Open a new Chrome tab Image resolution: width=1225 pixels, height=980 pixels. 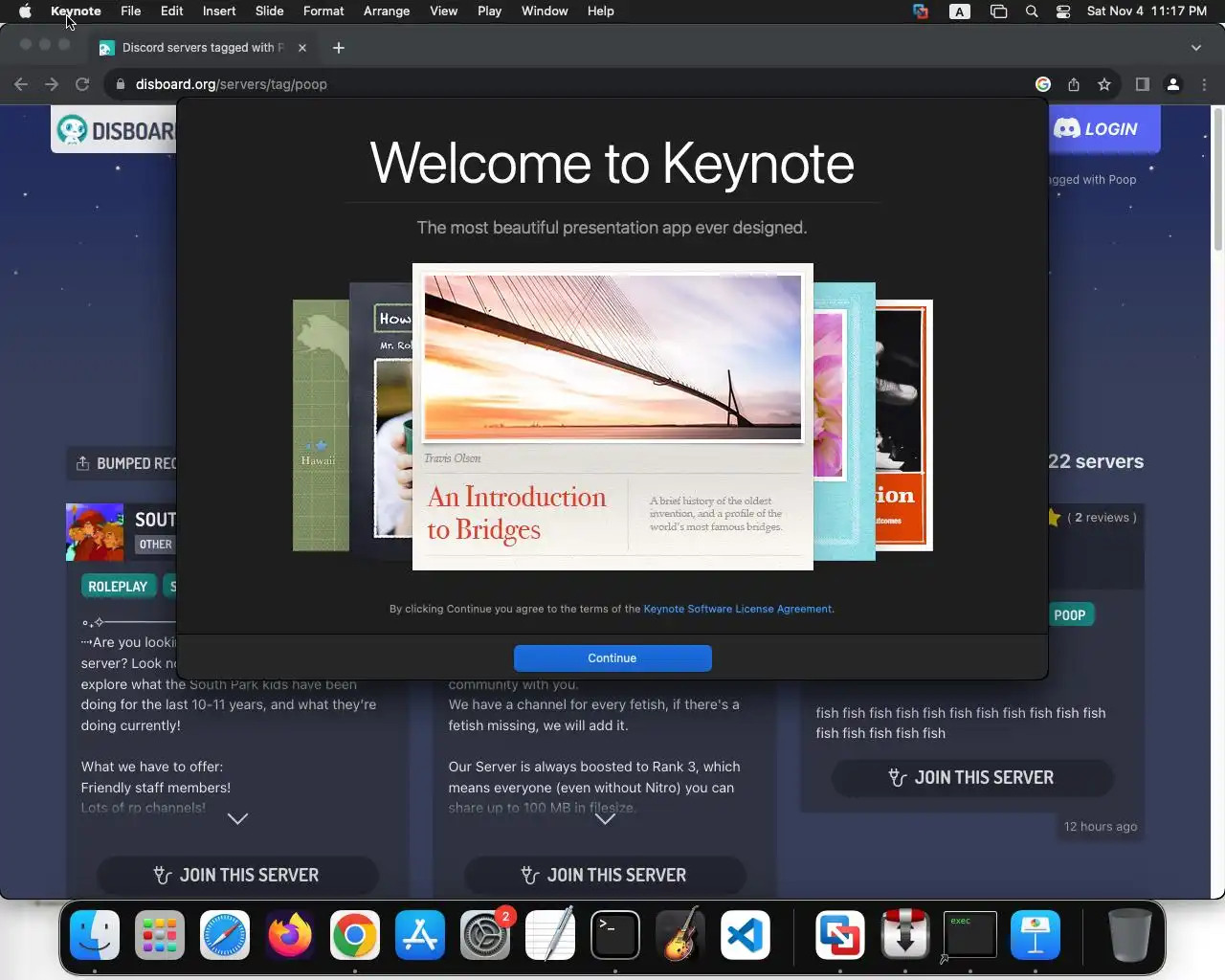click(339, 47)
